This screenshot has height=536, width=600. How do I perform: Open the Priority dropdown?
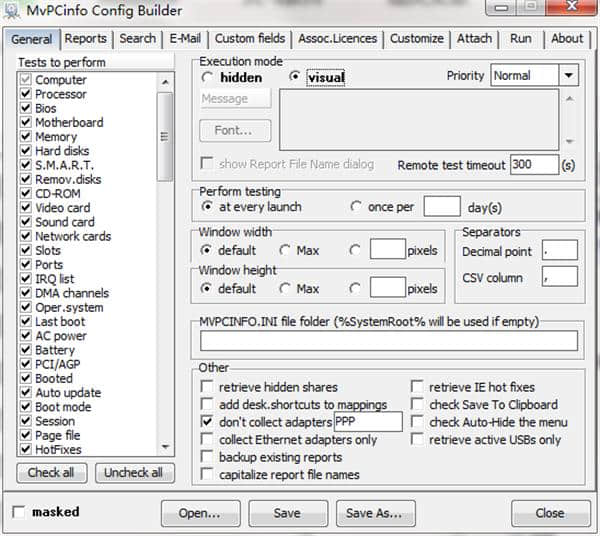(569, 76)
